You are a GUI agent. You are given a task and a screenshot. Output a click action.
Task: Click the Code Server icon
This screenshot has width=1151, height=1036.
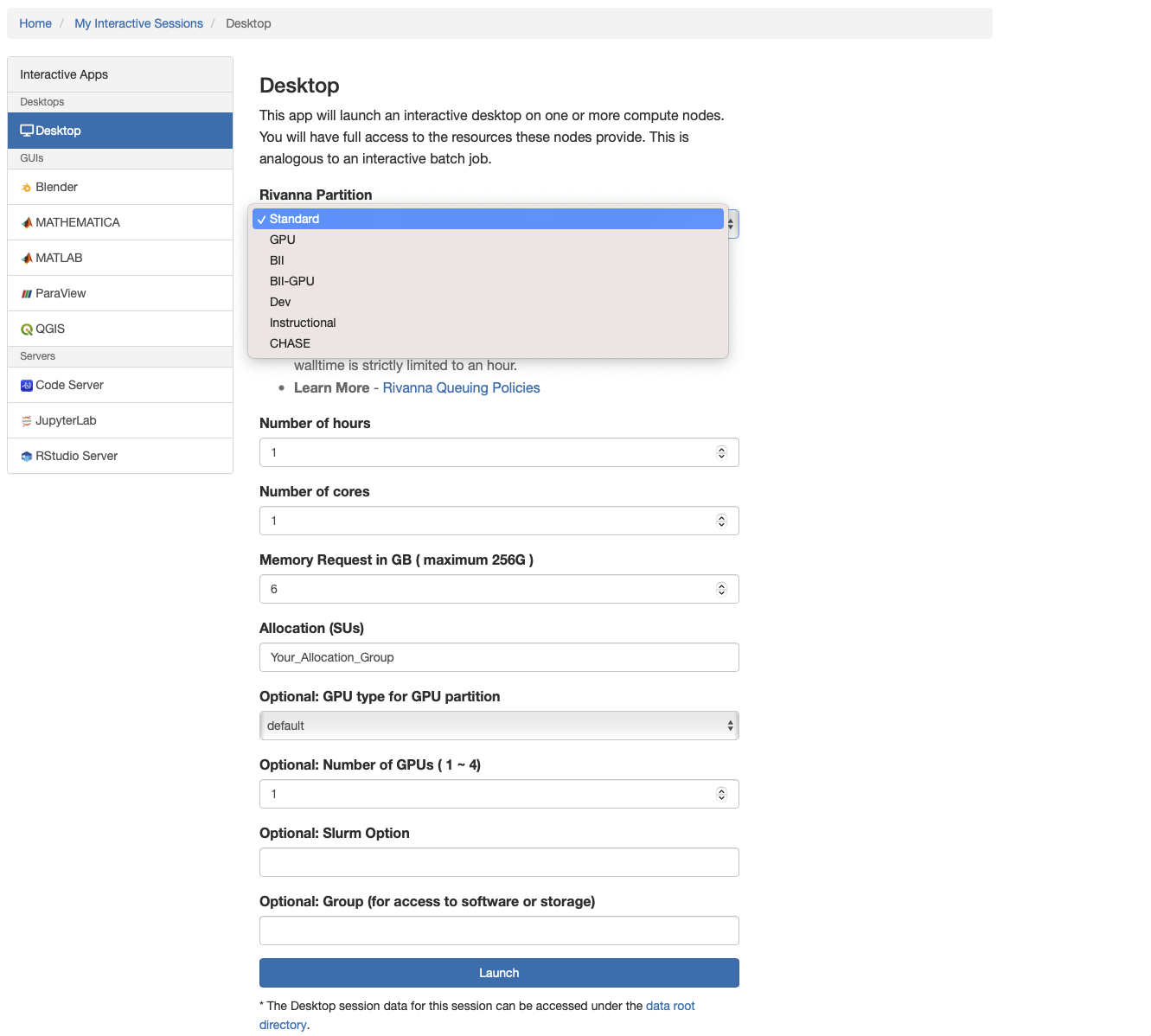pyautogui.click(x=27, y=386)
